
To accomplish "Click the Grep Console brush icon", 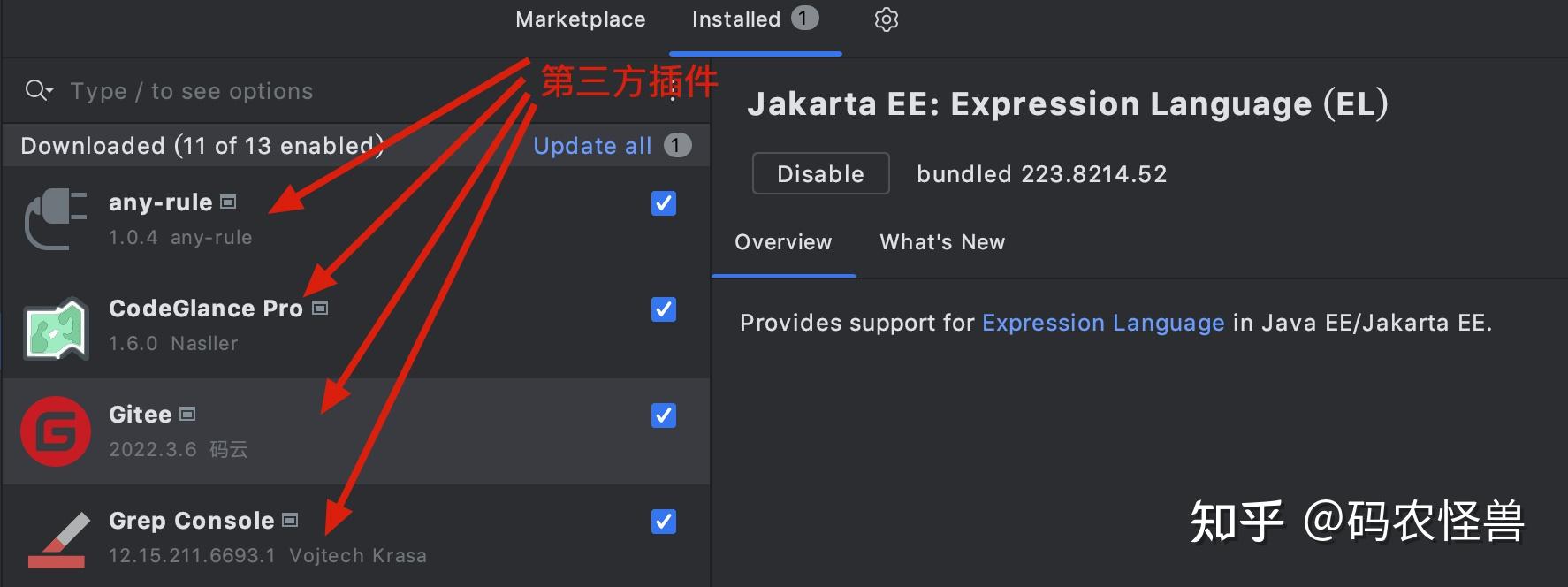I will point(58,539).
